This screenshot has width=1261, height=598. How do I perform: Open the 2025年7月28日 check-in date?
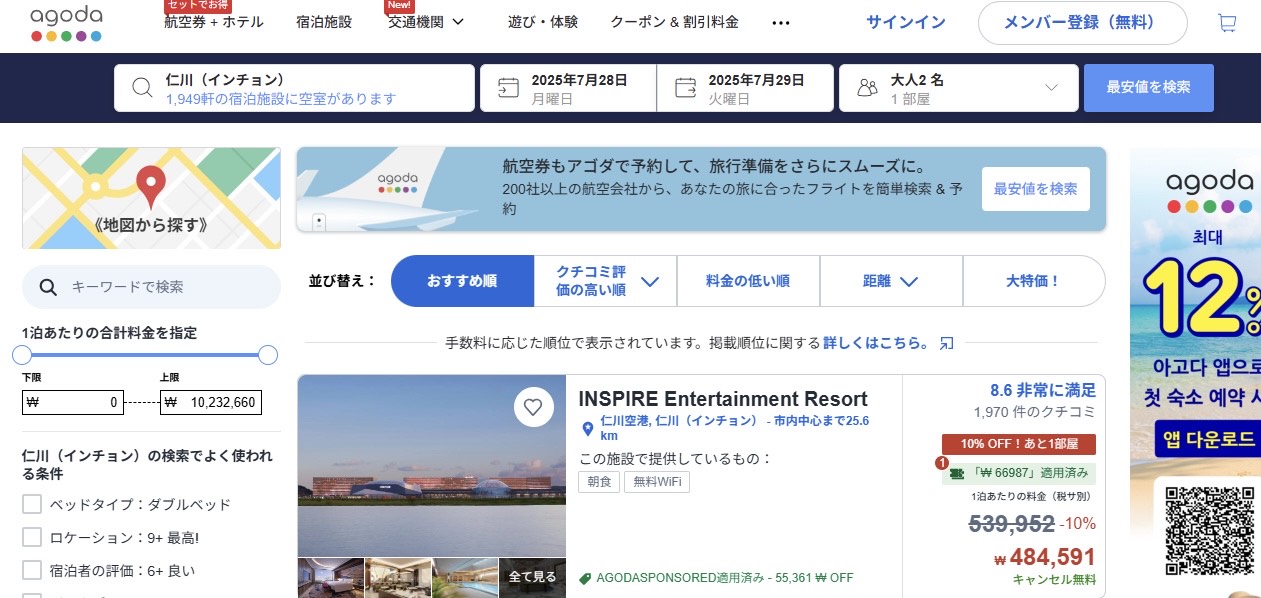tap(568, 88)
